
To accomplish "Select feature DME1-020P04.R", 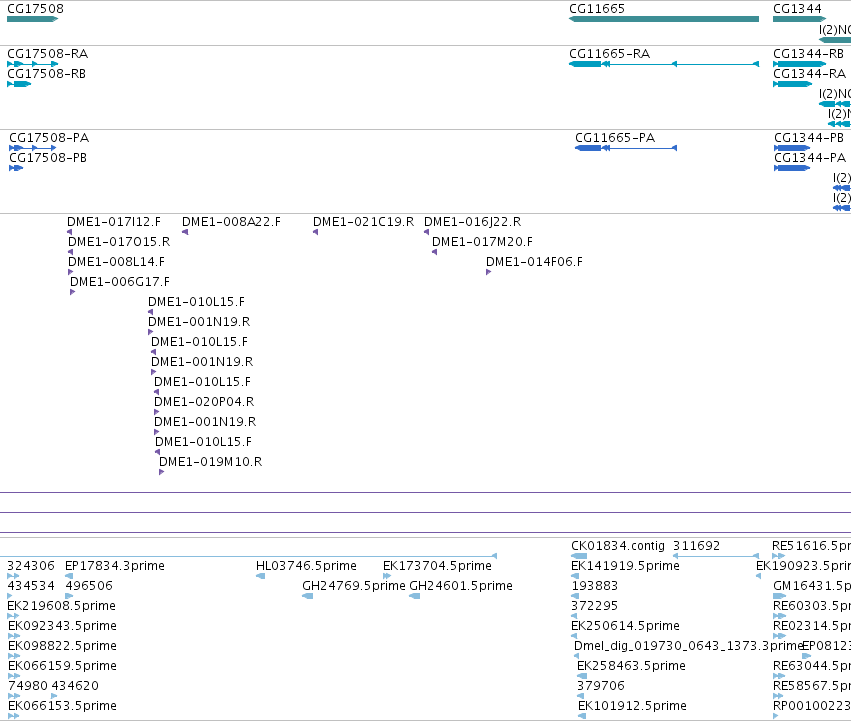I will 157,412.
